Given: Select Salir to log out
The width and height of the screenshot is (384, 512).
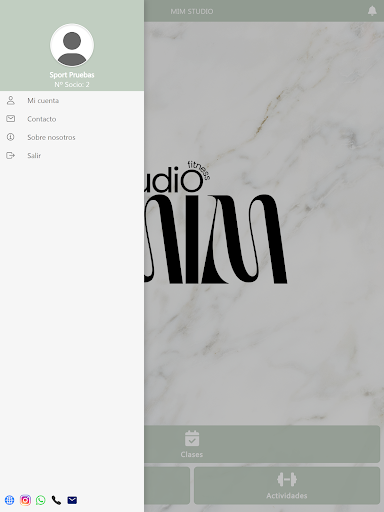Looking at the screenshot, I should [72, 155].
